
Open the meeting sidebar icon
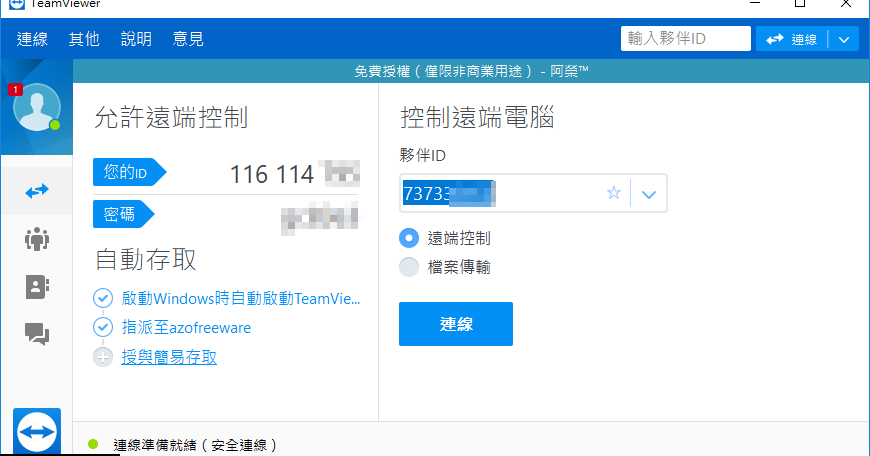[x=37, y=239]
